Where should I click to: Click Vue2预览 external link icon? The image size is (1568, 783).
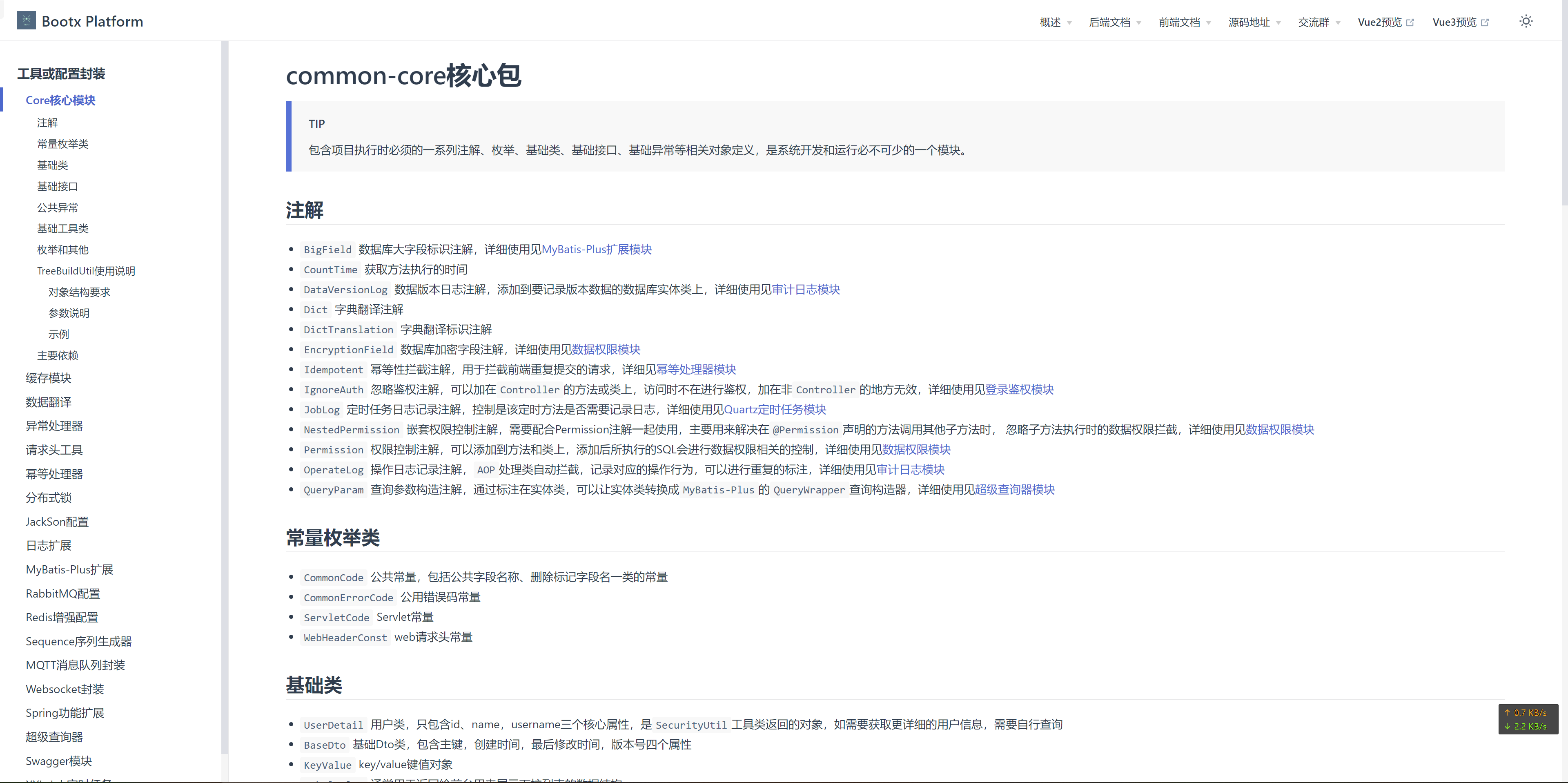coord(1410,22)
